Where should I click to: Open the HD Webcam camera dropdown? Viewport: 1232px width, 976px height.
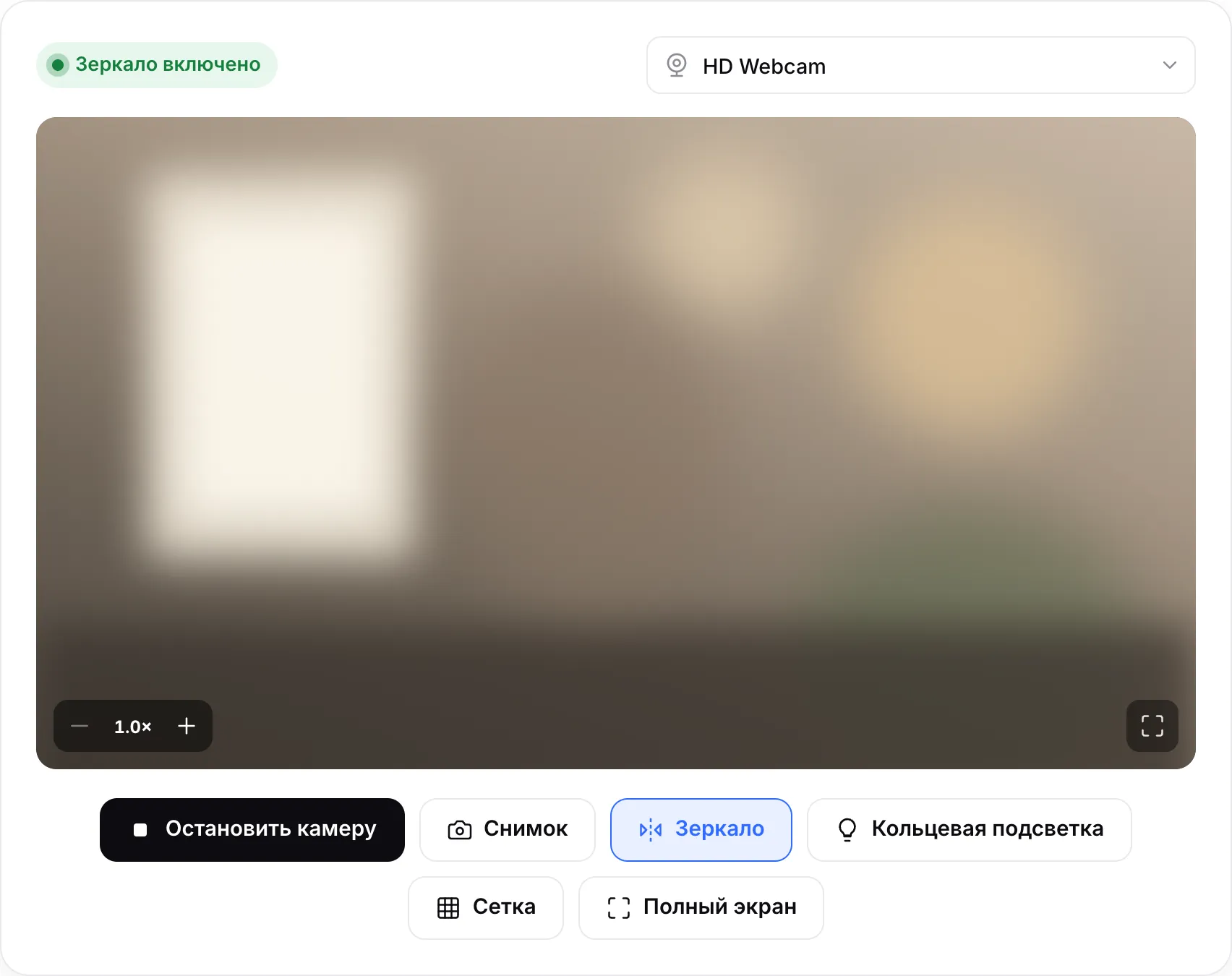coord(920,65)
